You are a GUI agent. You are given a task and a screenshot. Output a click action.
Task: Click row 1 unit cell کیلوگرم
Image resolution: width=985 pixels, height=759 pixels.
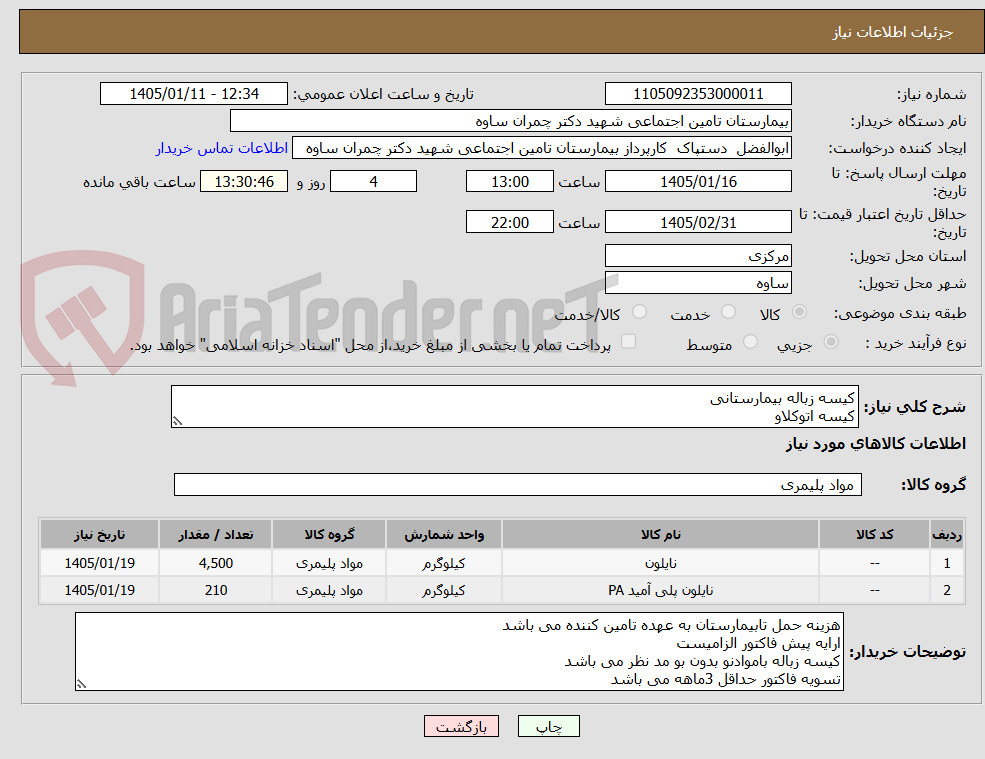[x=444, y=563]
